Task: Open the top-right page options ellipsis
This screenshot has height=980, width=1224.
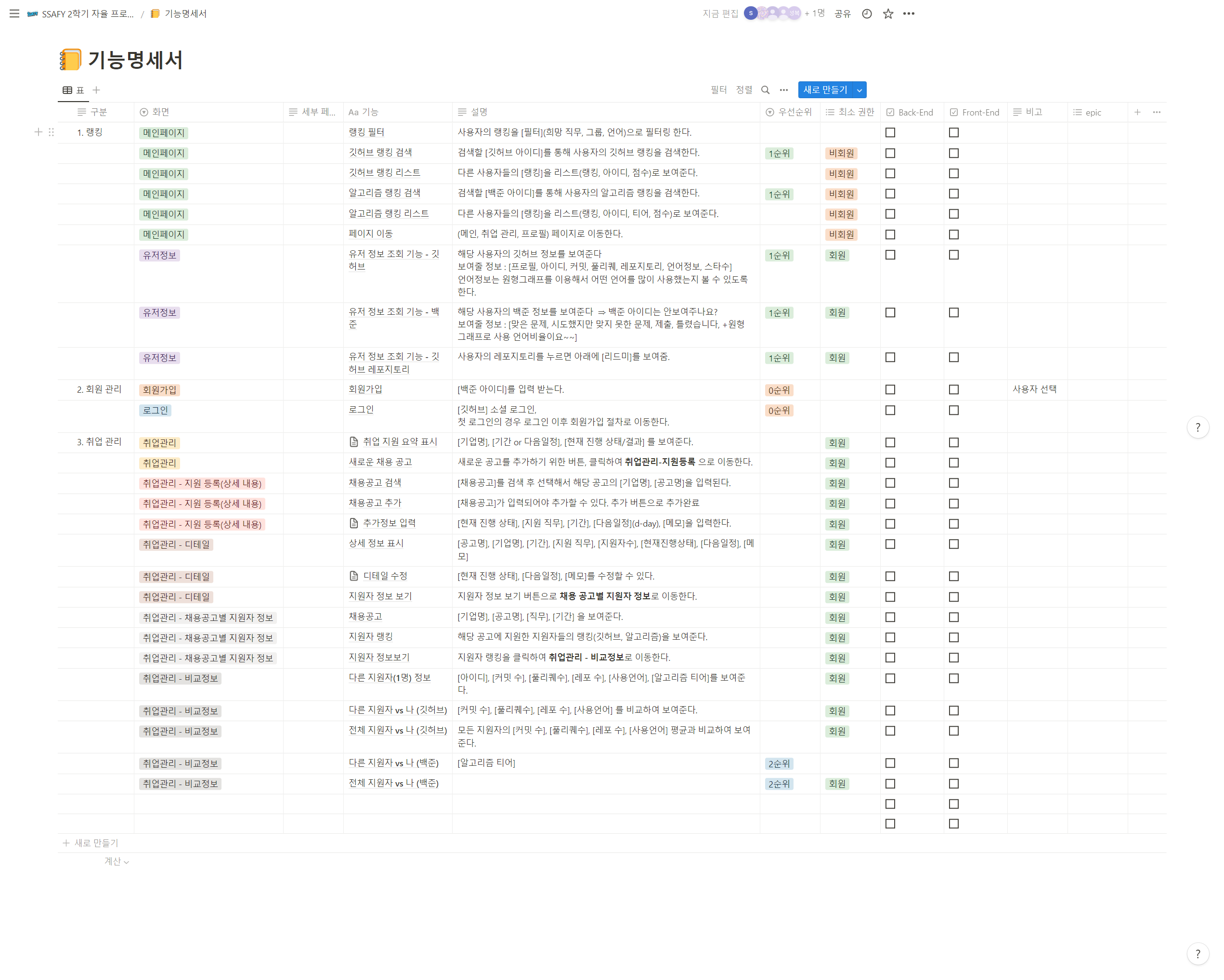Action: click(908, 13)
